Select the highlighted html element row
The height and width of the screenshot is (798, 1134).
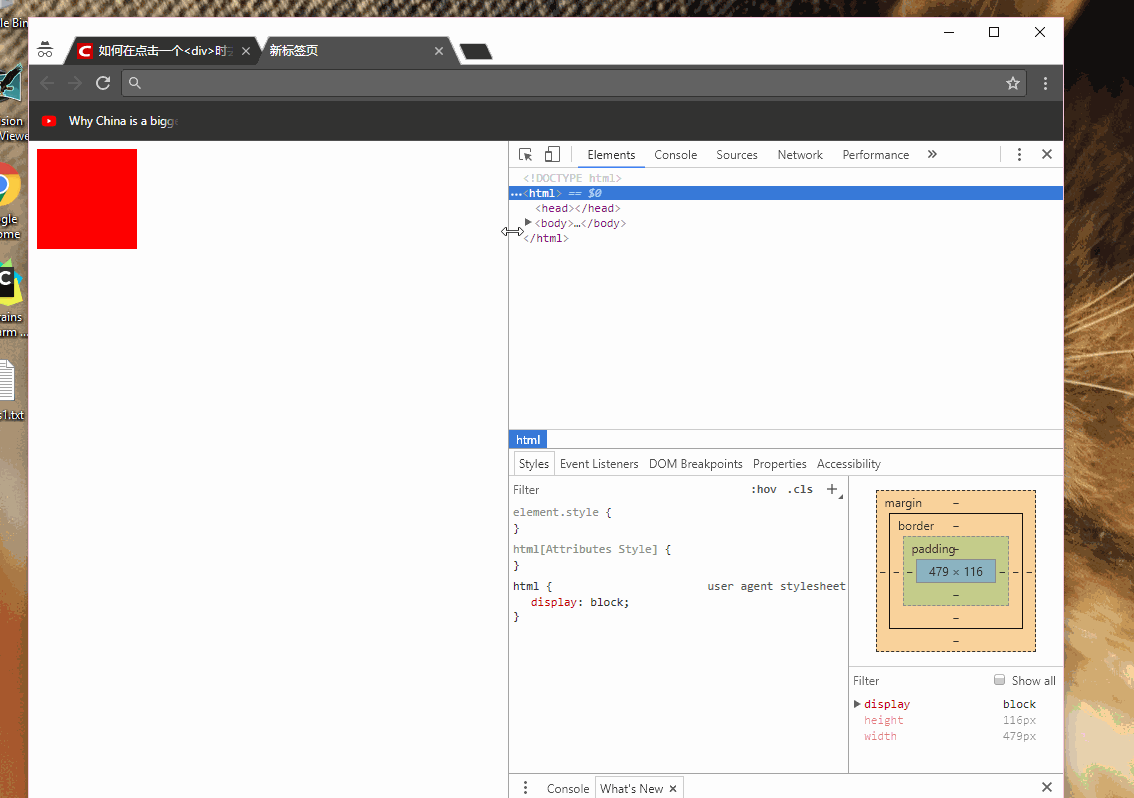click(785, 193)
